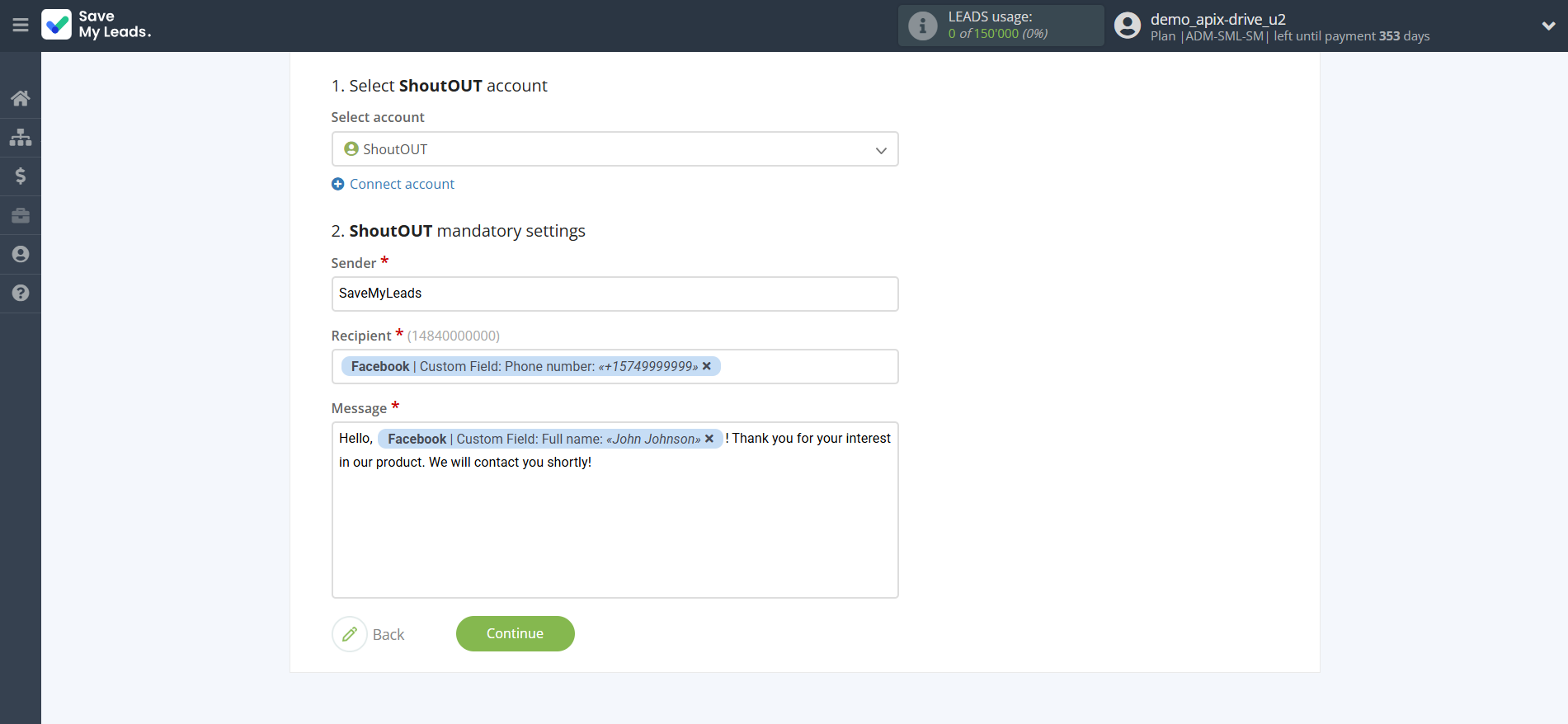Screen dimensions: 1568x724
Task: Open billing dollar icon in sidebar
Action: pyautogui.click(x=21, y=176)
